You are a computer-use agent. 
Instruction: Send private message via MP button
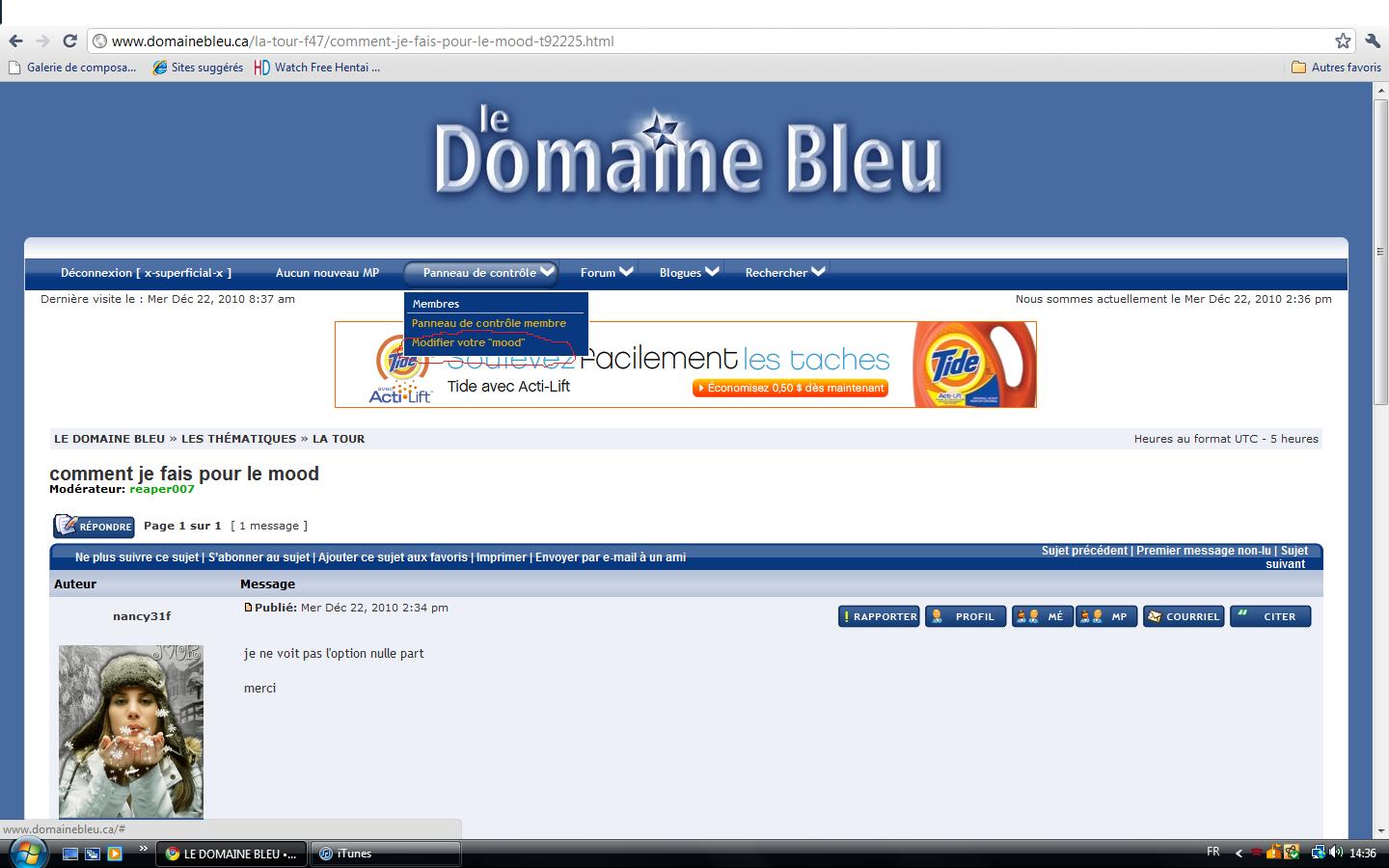pos(1107,616)
